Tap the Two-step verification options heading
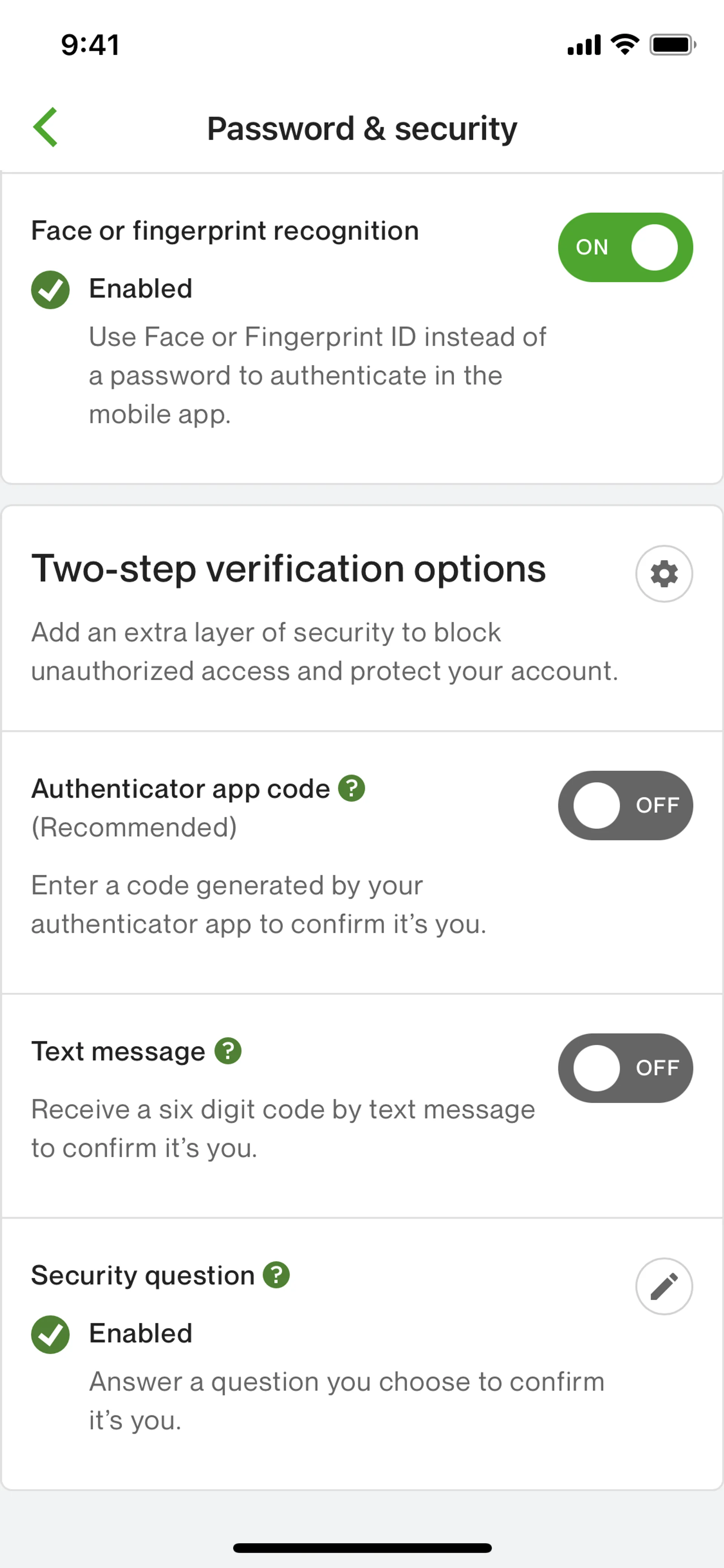 (x=288, y=569)
